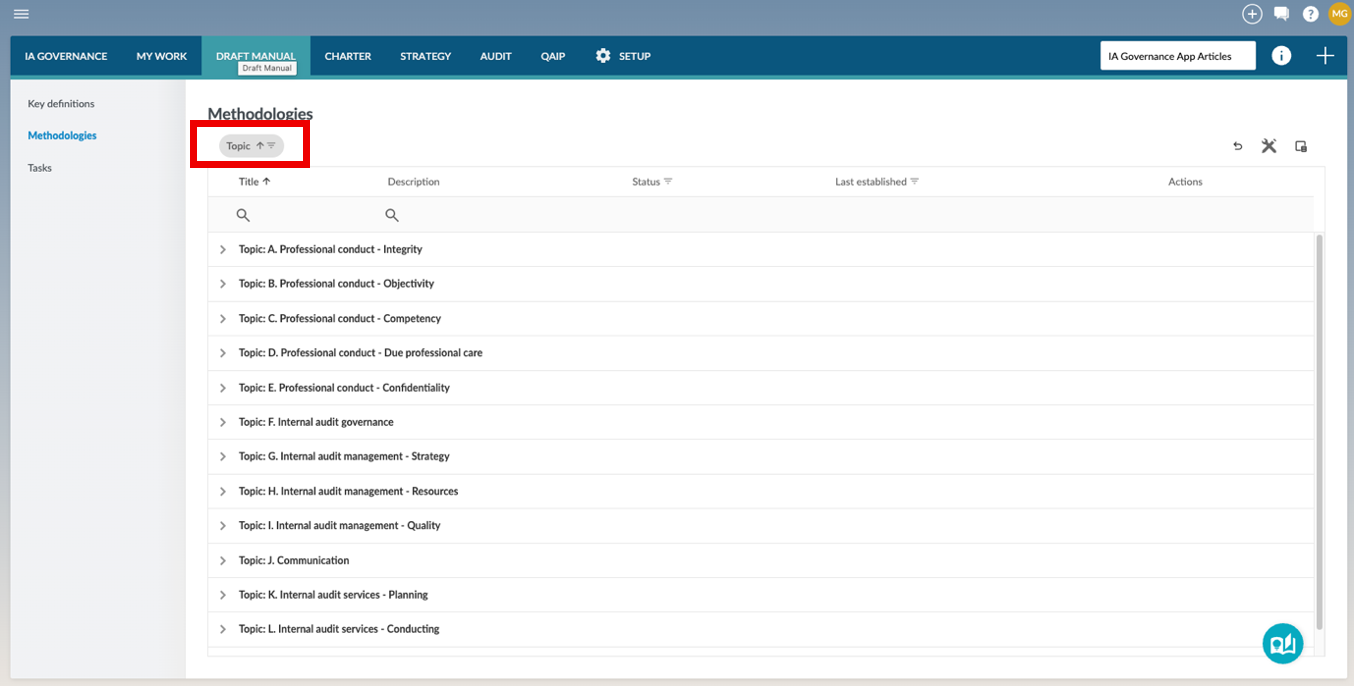The height and width of the screenshot is (686, 1354).
Task: Select the Draft Manual tab
Action: [x=256, y=56]
